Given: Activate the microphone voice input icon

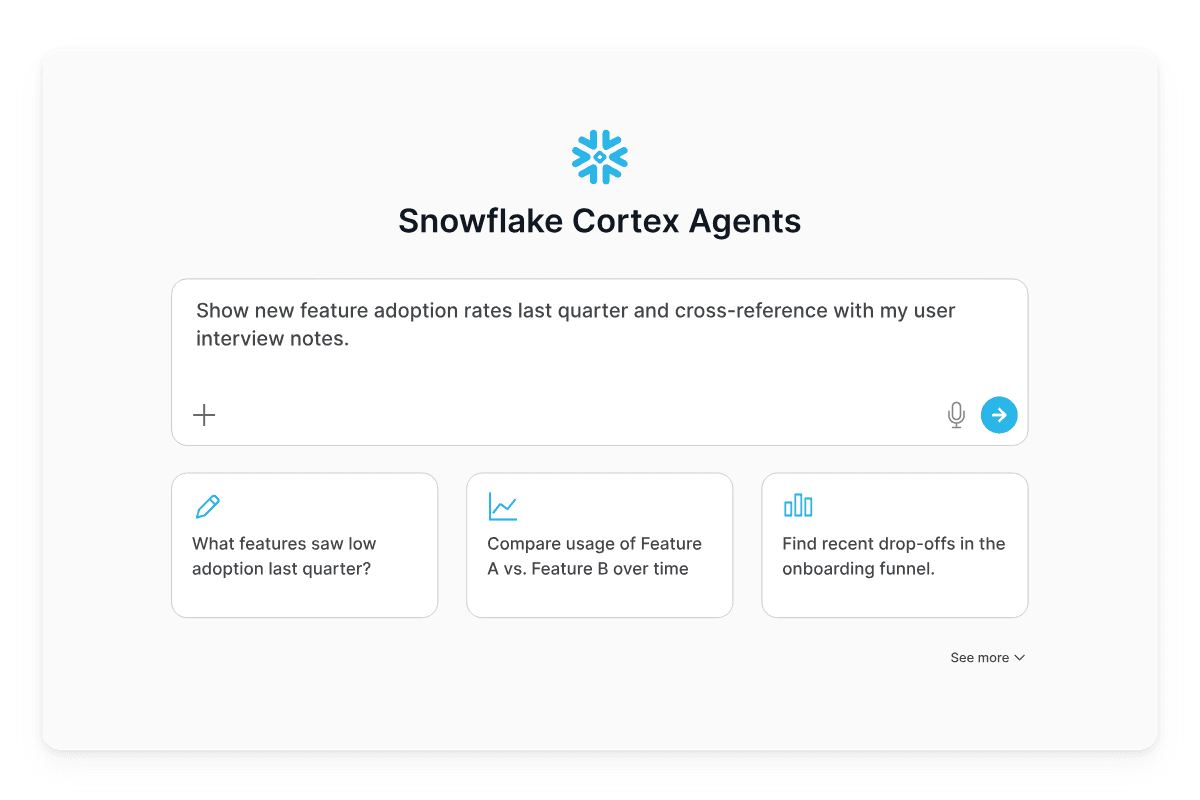Looking at the screenshot, I should pyautogui.click(x=956, y=415).
